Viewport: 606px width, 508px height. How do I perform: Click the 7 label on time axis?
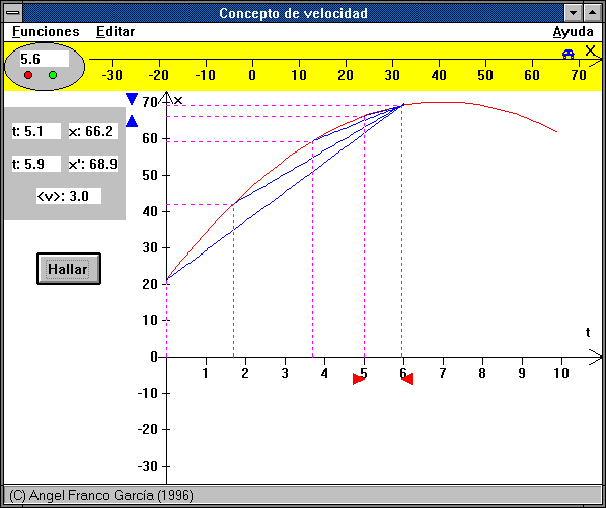(443, 373)
